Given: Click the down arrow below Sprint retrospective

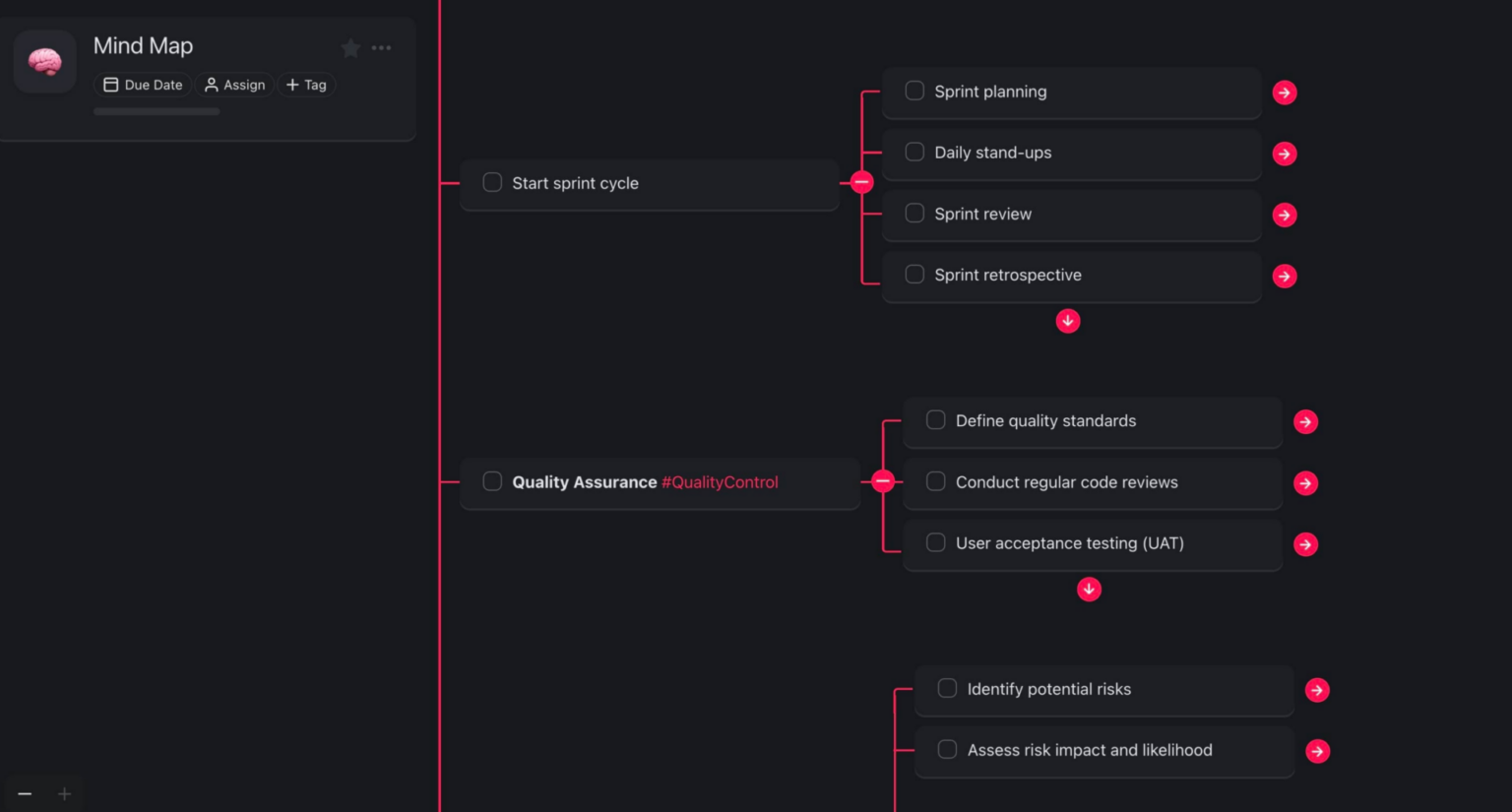Looking at the screenshot, I should click(x=1068, y=321).
